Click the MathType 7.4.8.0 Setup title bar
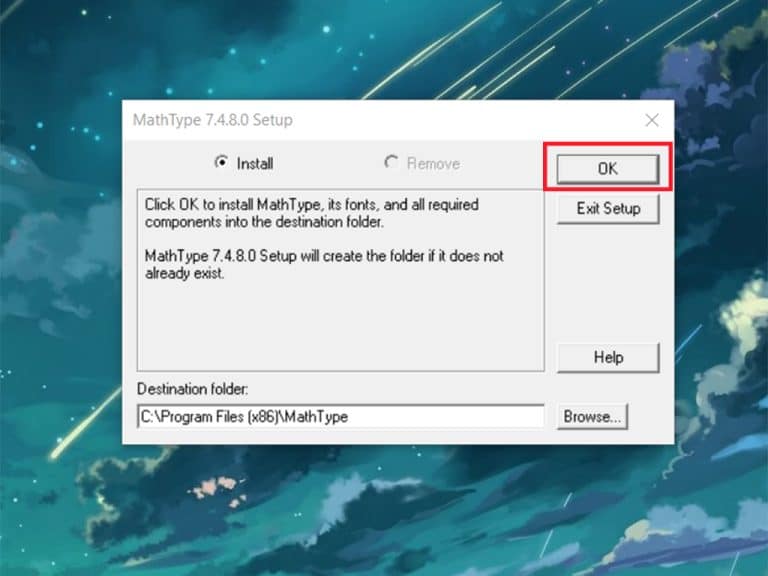 pyautogui.click(x=382, y=120)
